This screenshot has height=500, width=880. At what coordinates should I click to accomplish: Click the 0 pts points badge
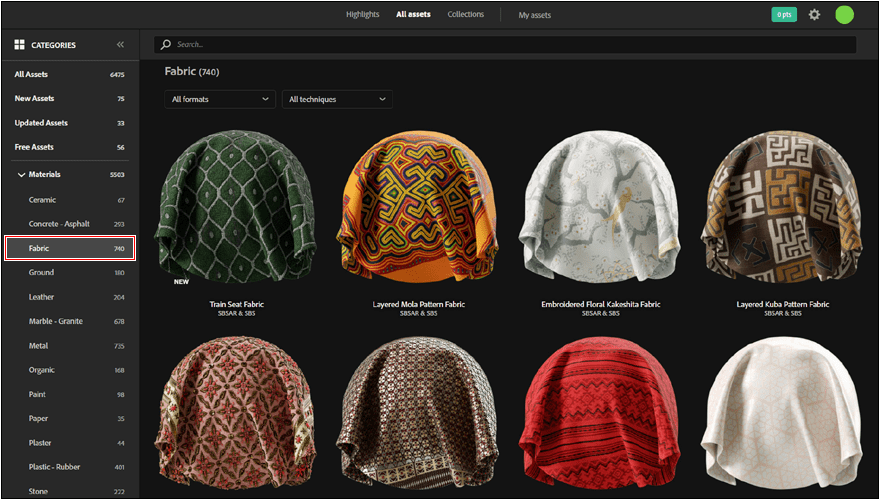(x=784, y=15)
